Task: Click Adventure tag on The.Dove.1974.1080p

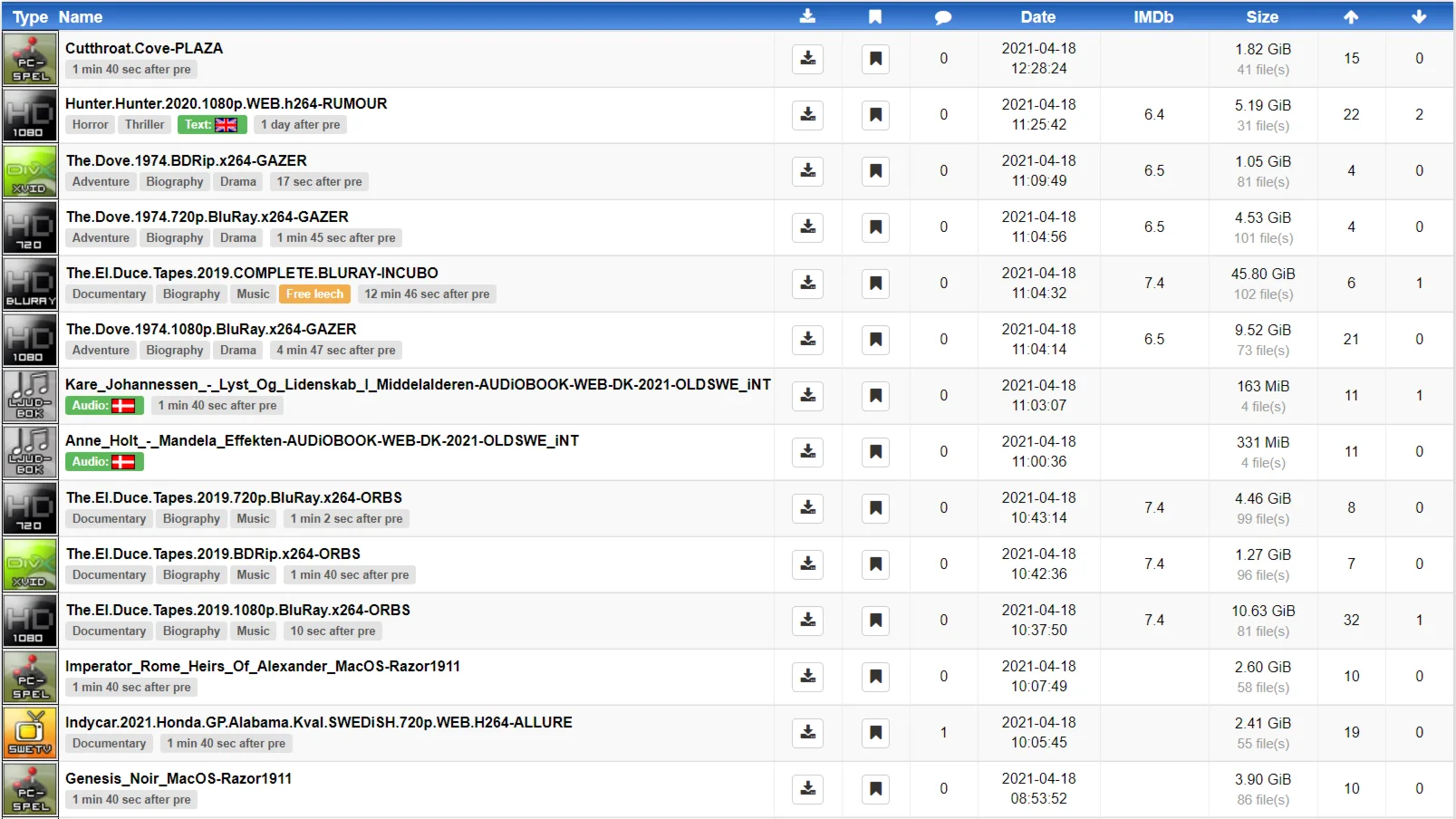Action: click(101, 350)
